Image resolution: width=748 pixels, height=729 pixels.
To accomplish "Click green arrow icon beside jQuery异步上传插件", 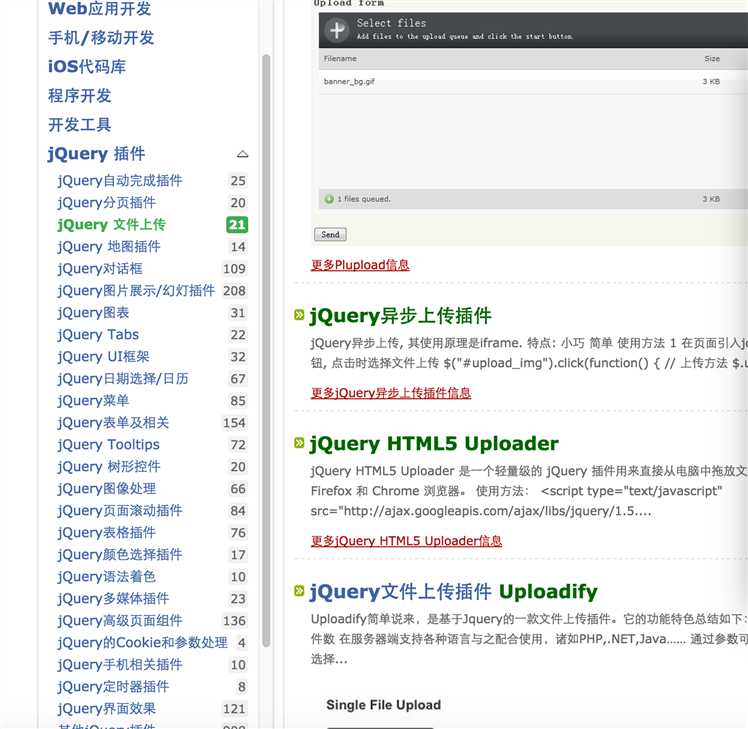I will tap(299, 315).
